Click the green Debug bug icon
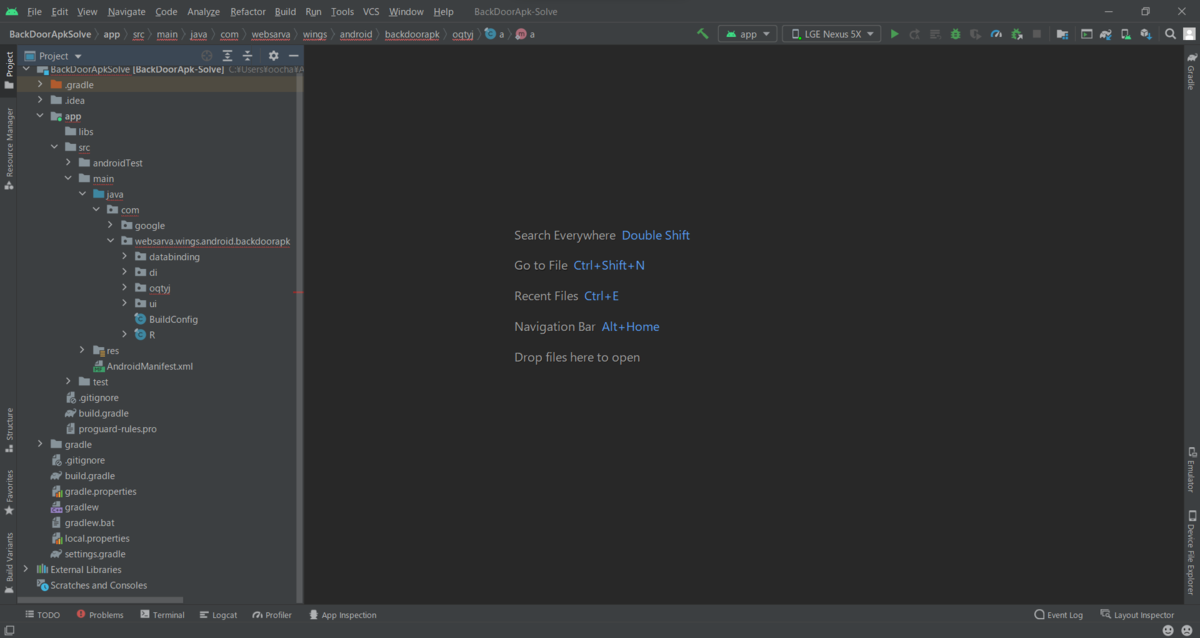 point(955,34)
